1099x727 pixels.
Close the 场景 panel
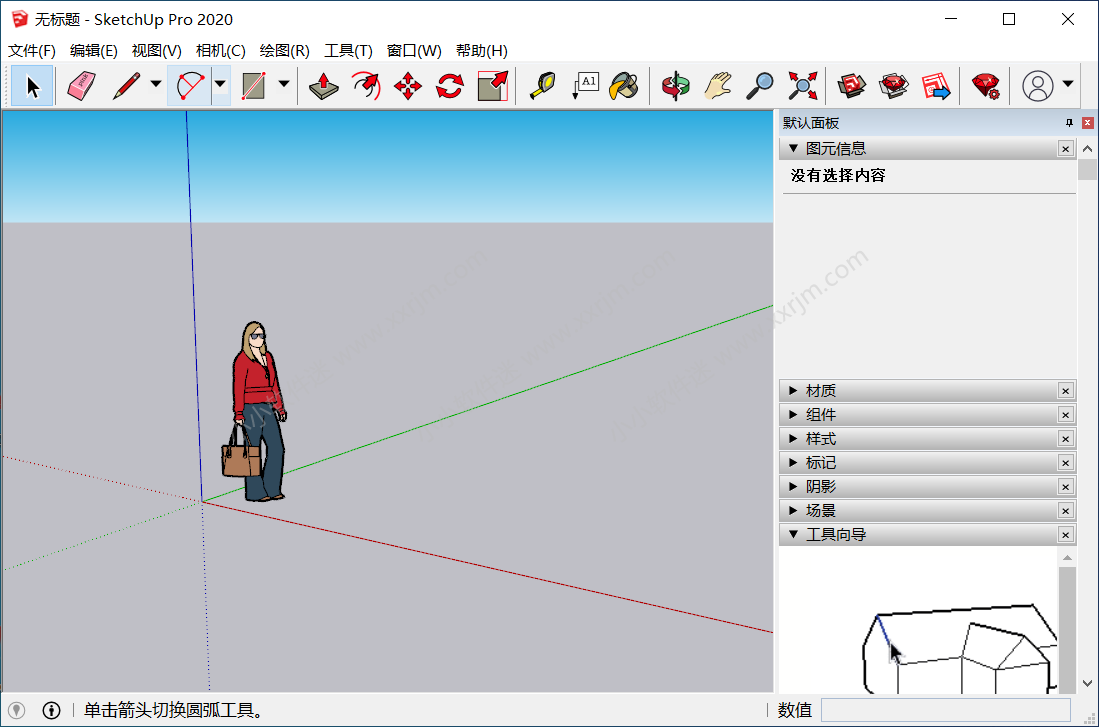[x=1065, y=510]
